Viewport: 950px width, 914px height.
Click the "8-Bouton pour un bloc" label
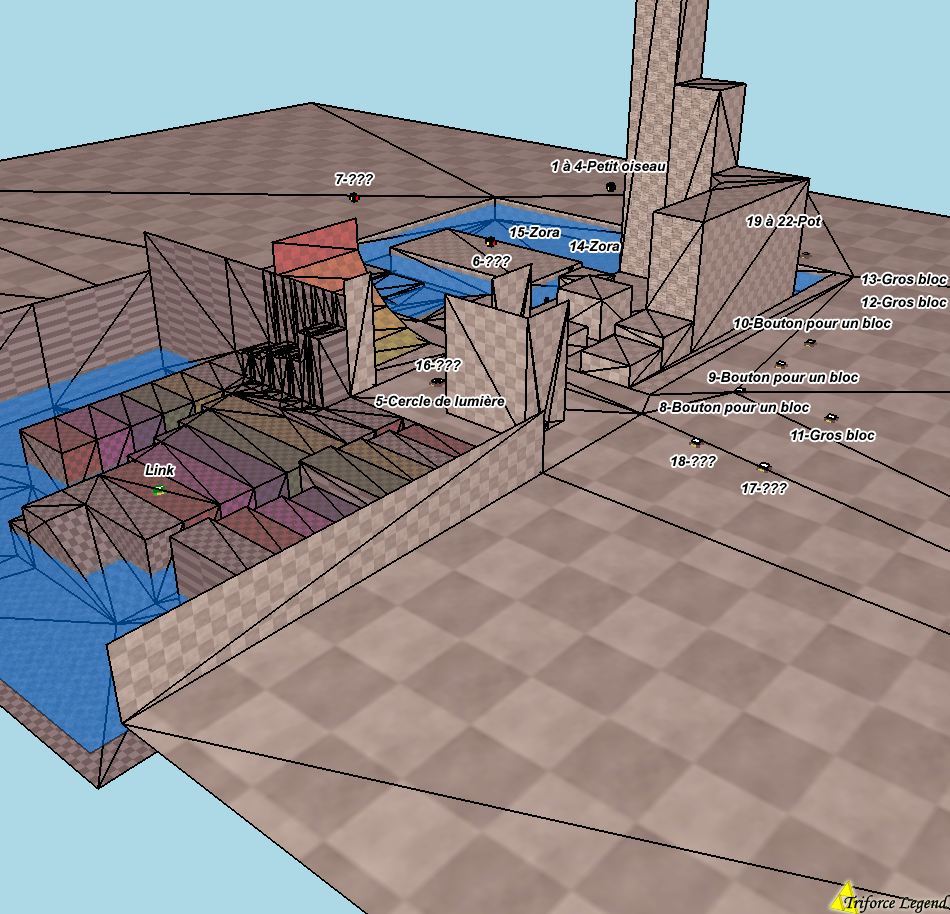[x=734, y=408]
